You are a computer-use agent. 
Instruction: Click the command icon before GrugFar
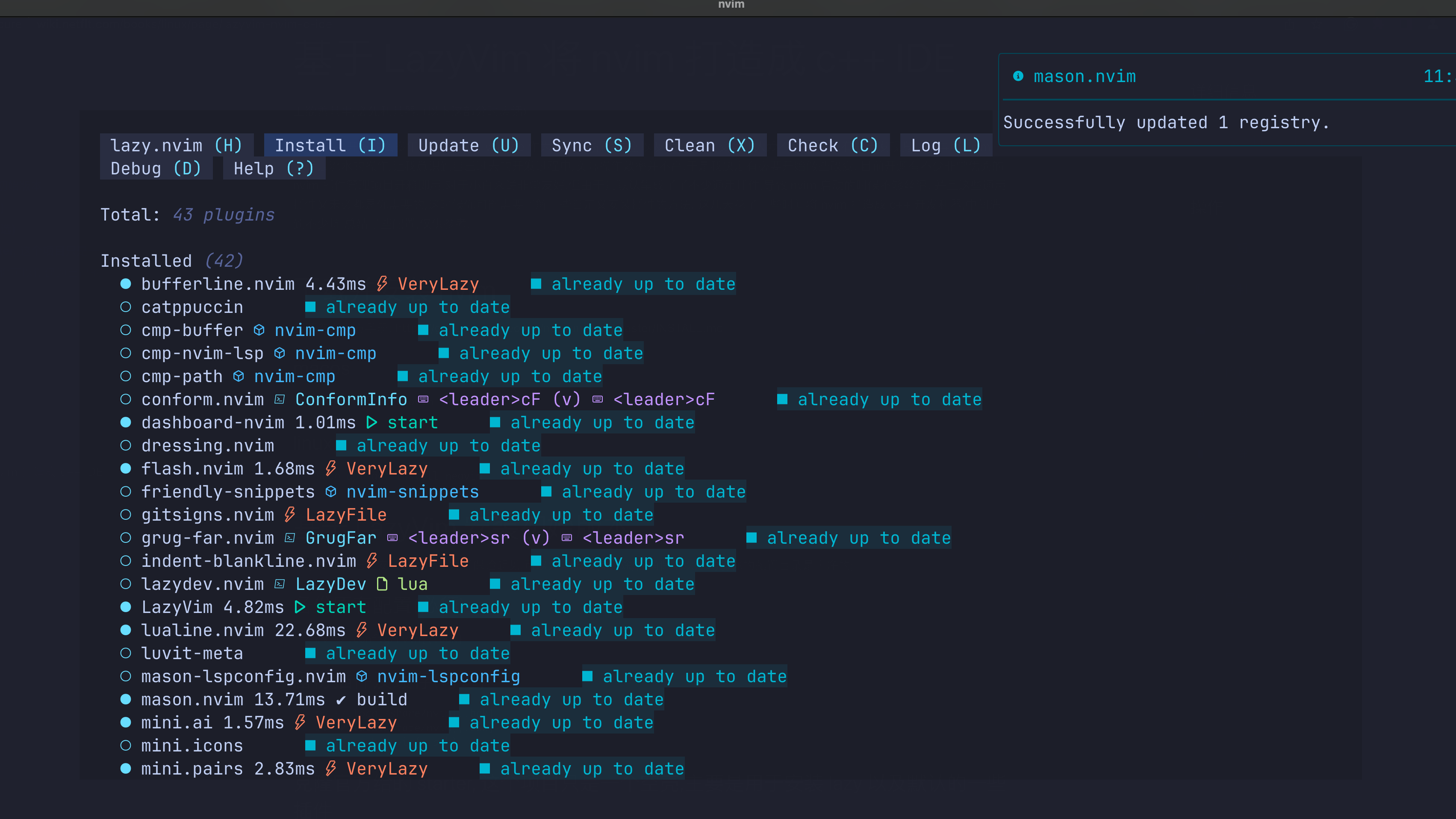point(289,538)
